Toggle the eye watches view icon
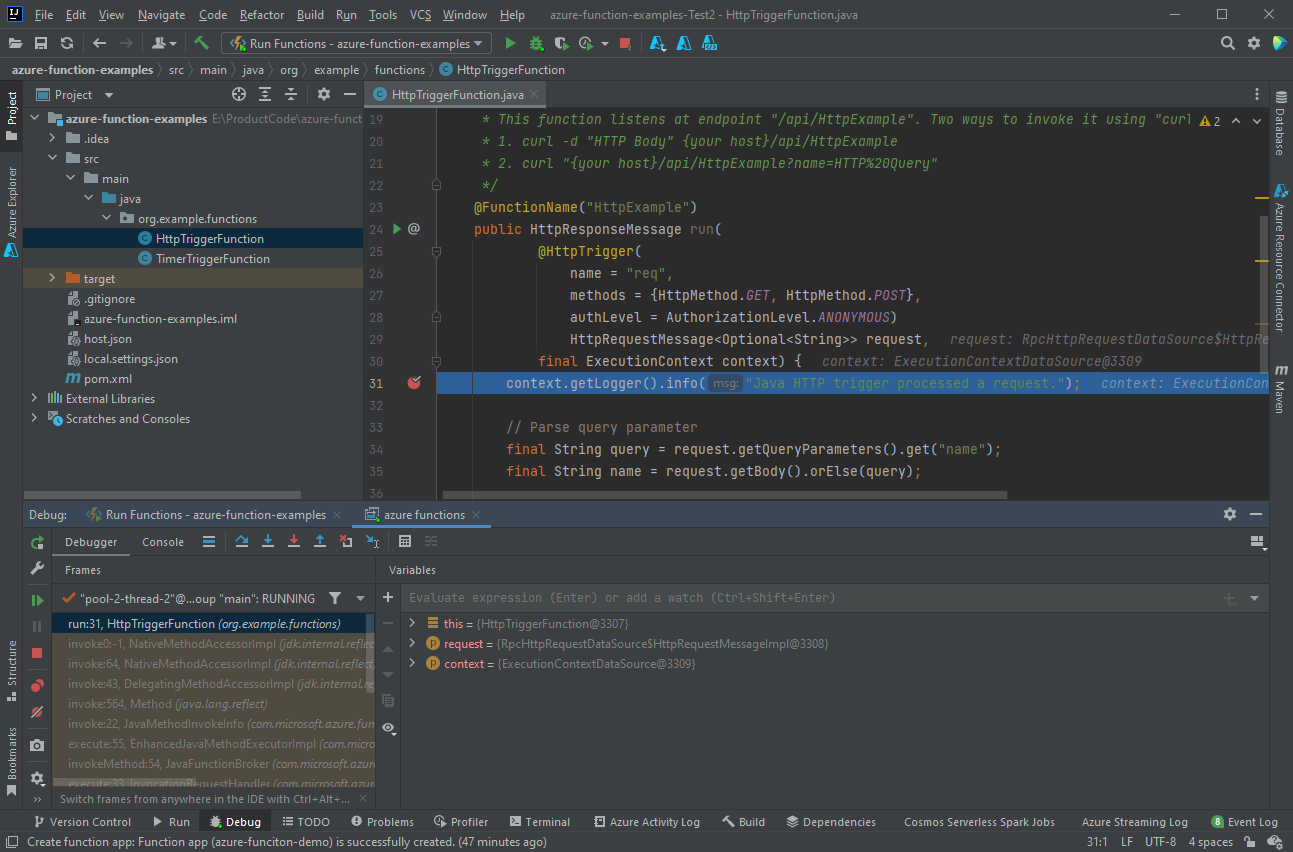 pos(388,728)
